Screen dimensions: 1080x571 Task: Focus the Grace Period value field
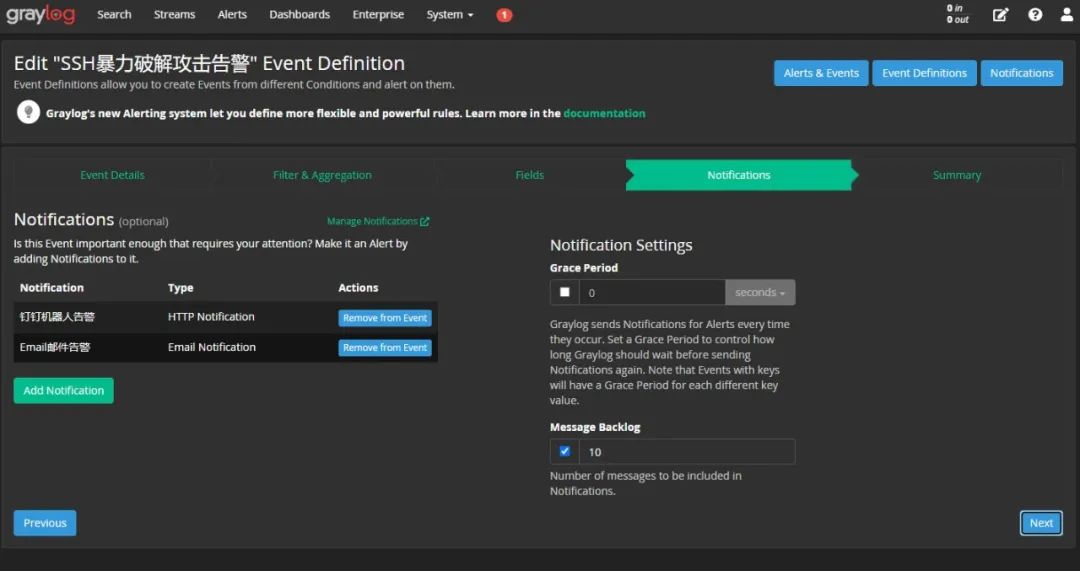tap(652, 292)
